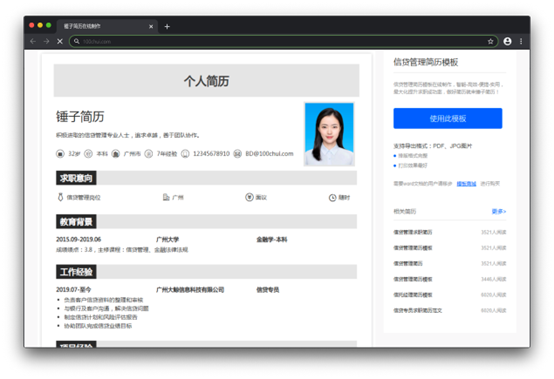Click the BD@100chui.com email address

click(x=269, y=154)
